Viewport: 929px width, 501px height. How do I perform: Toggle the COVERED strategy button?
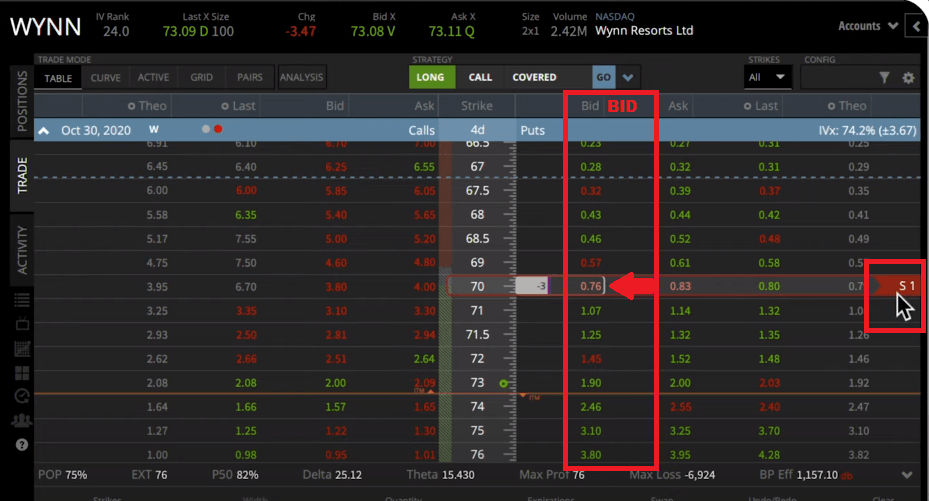point(534,77)
